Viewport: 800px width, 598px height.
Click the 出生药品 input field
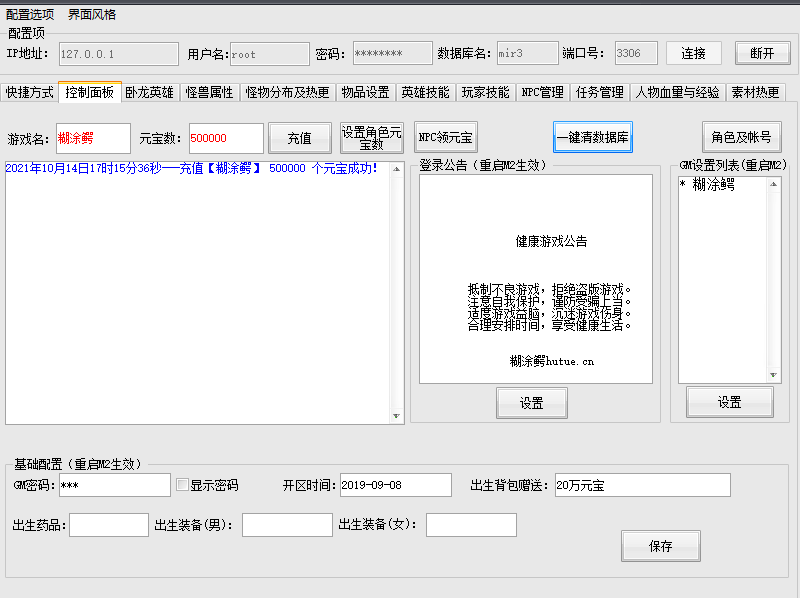[x=109, y=525]
